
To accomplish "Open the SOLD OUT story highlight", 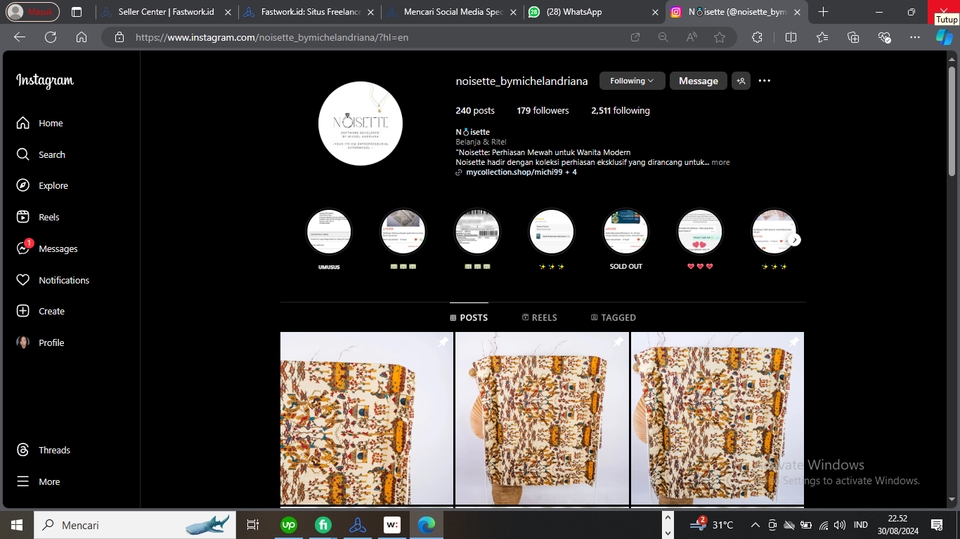I will (626, 232).
